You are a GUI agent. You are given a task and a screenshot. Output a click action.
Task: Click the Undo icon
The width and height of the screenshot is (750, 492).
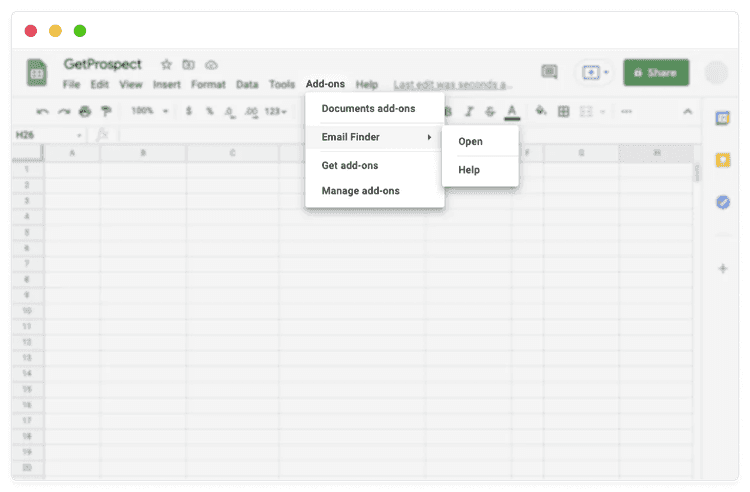[43, 111]
